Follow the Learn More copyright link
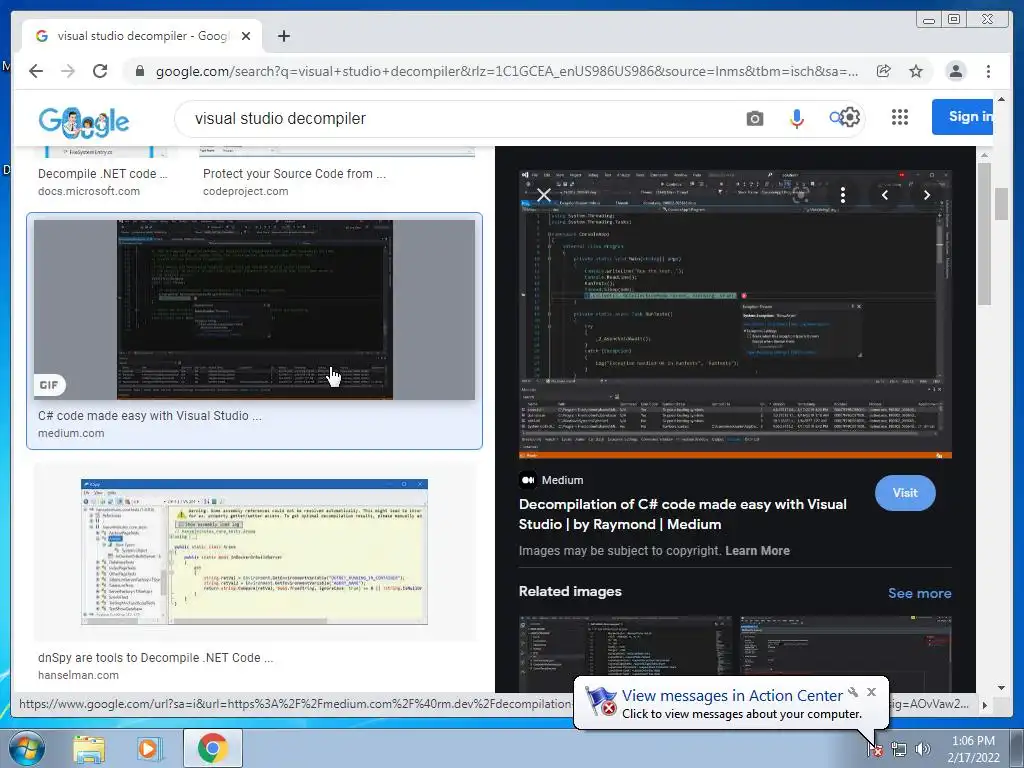Screen dimensions: 1024x768 pyautogui.click(x=757, y=551)
